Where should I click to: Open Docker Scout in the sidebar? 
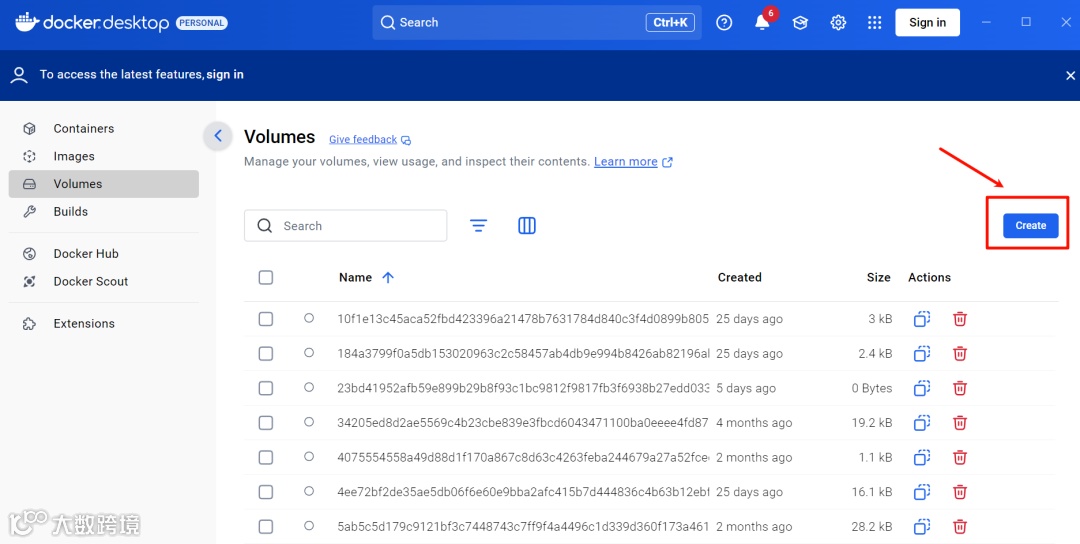(x=103, y=281)
